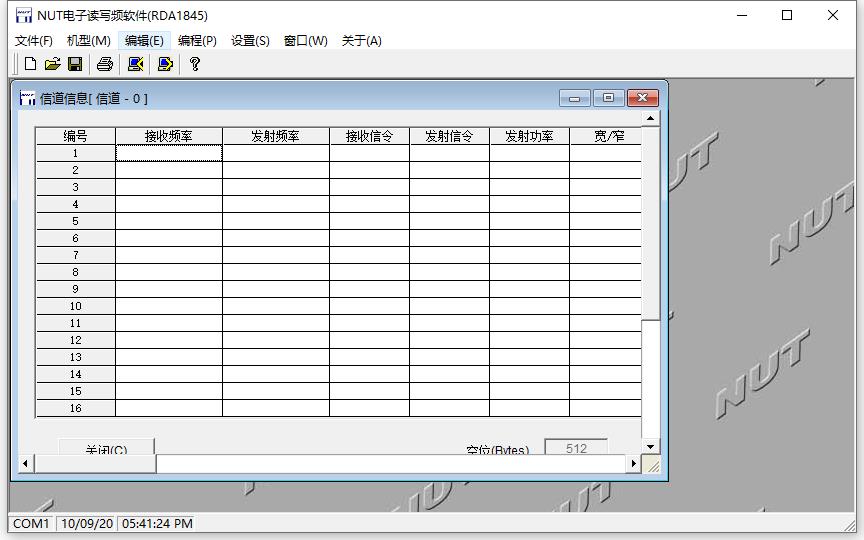Select the 接收信令 cell in row 2
The image size is (864, 540).
tap(369, 170)
